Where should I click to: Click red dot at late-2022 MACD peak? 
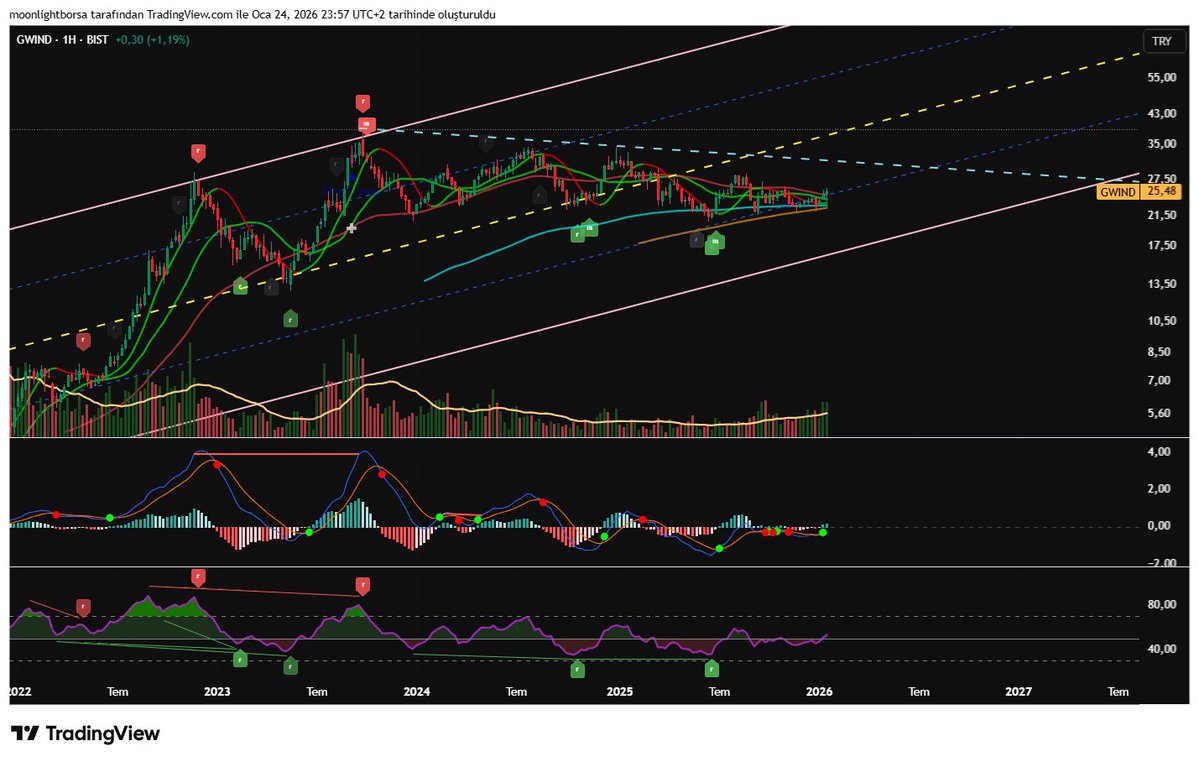tap(217, 465)
